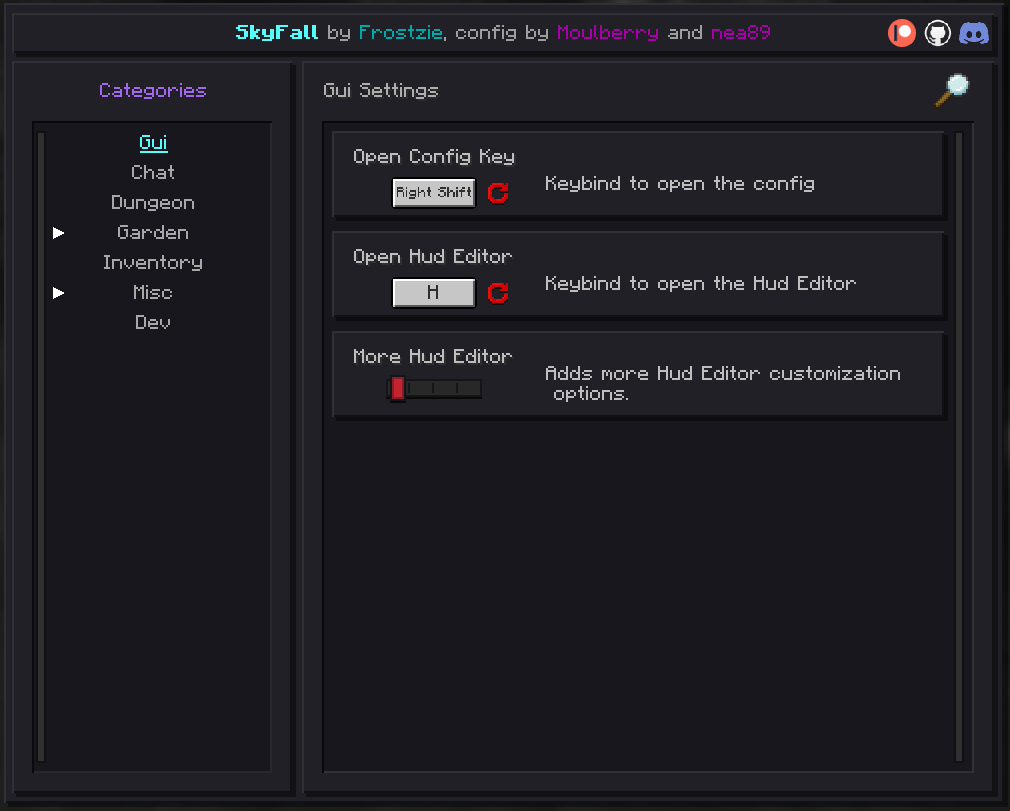Select the Garden category label
Image resolution: width=1010 pixels, height=811 pixels.
(153, 233)
